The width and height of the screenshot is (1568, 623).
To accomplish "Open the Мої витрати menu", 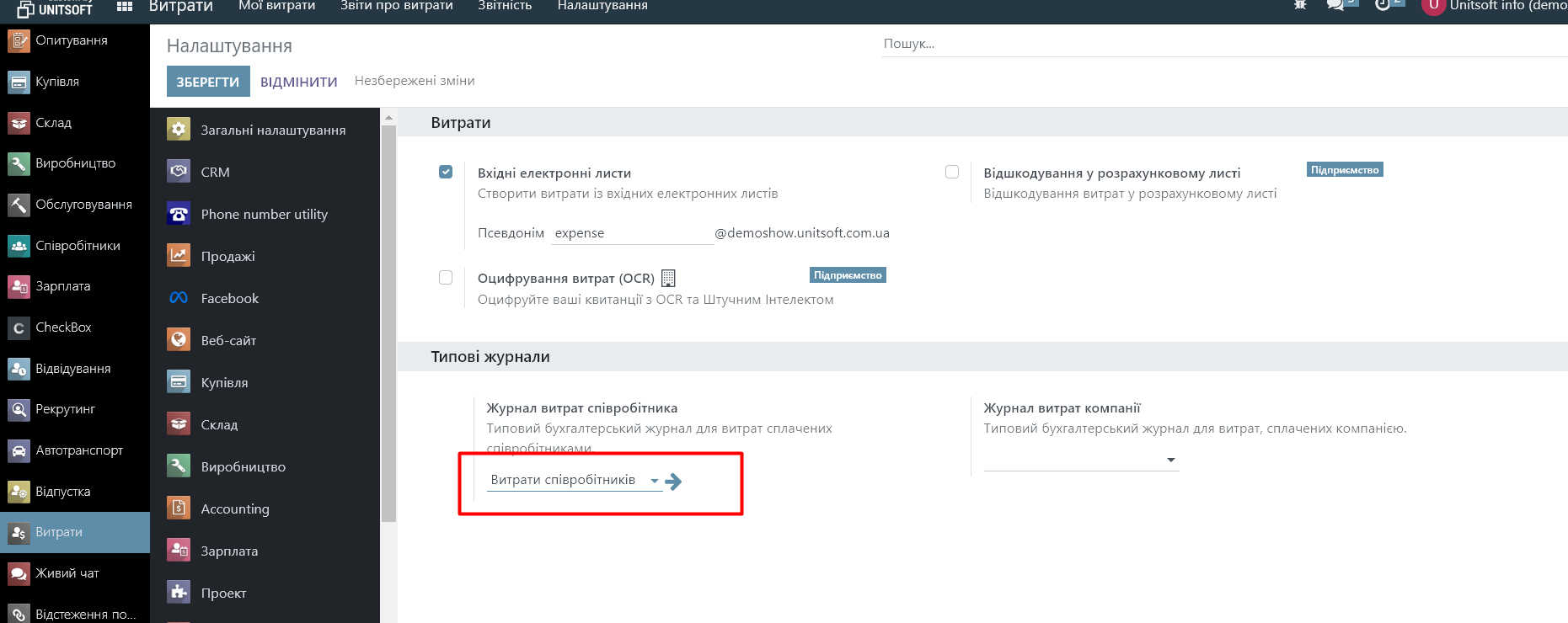I will [x=276, y=6].
